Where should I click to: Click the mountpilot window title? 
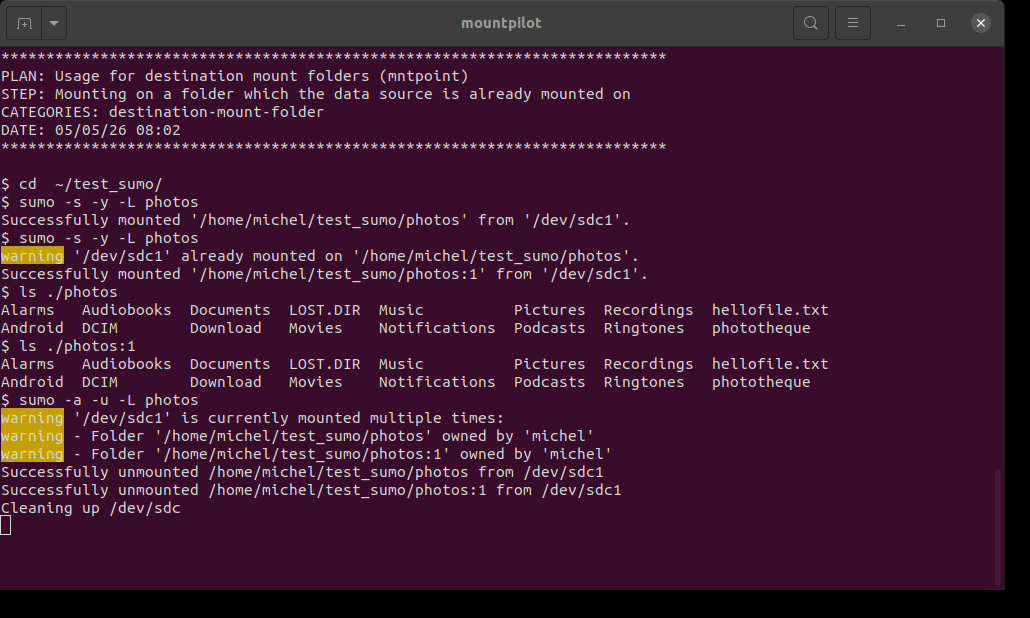501,23
